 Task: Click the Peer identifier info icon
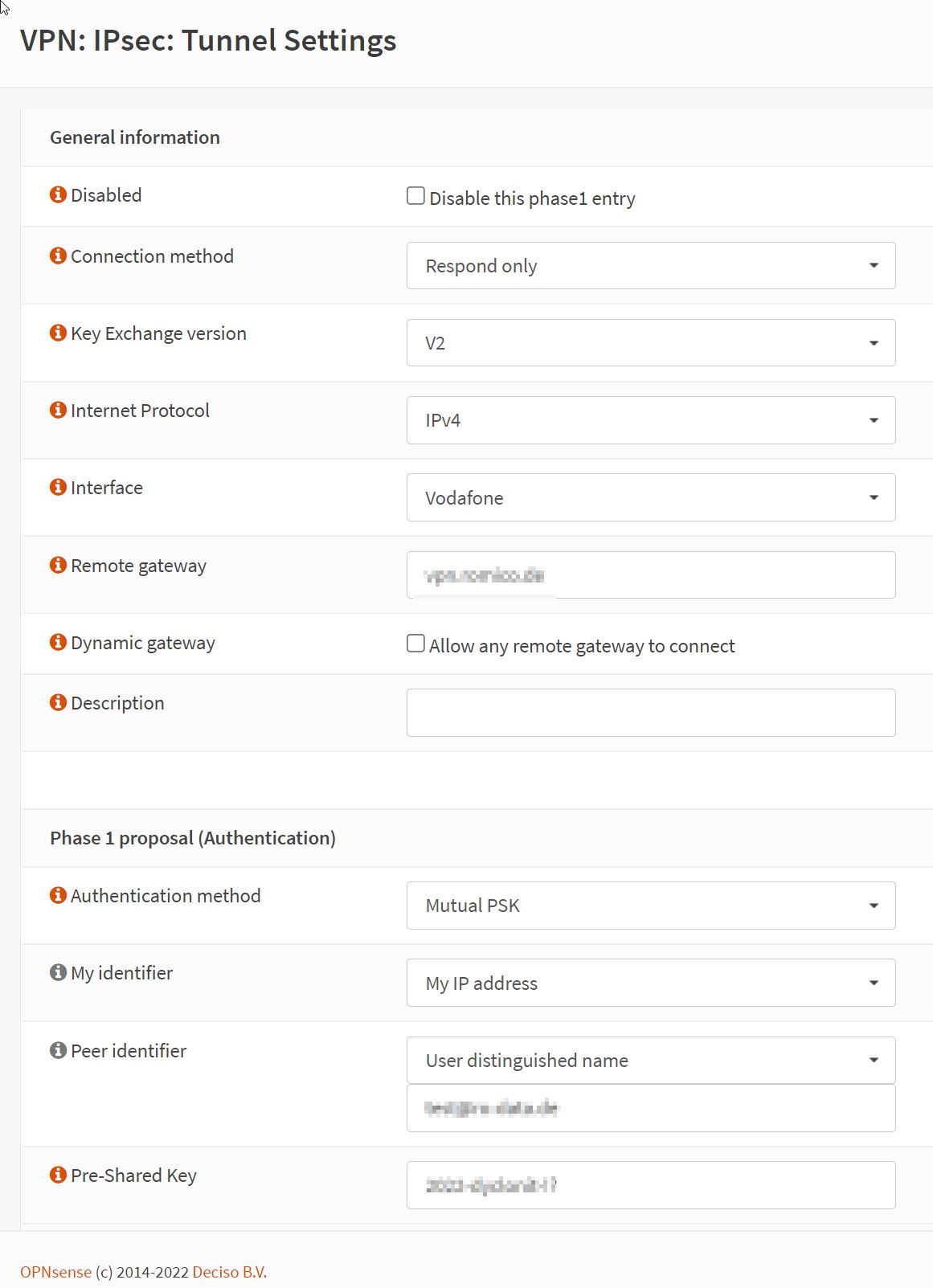click(x=58, y=1050)
